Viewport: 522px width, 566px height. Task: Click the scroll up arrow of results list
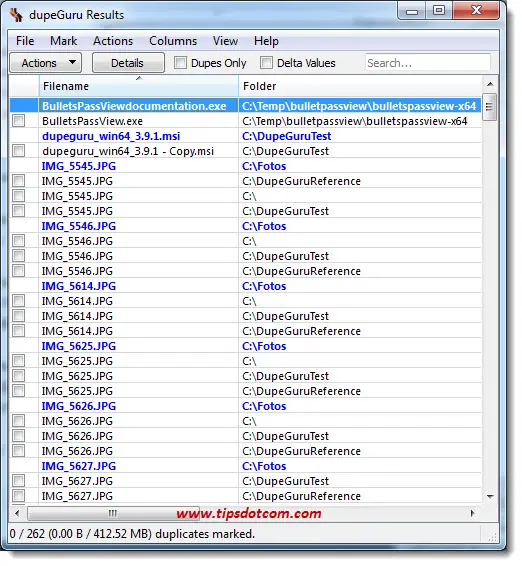(x=490, y=84)
